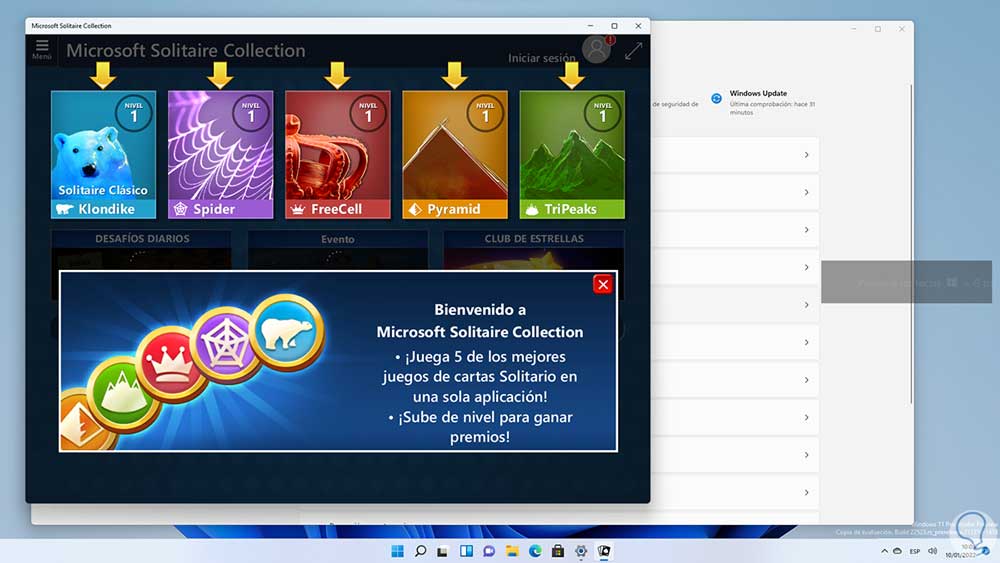Click Iniciar sesión to sign in

pos(541,58)
